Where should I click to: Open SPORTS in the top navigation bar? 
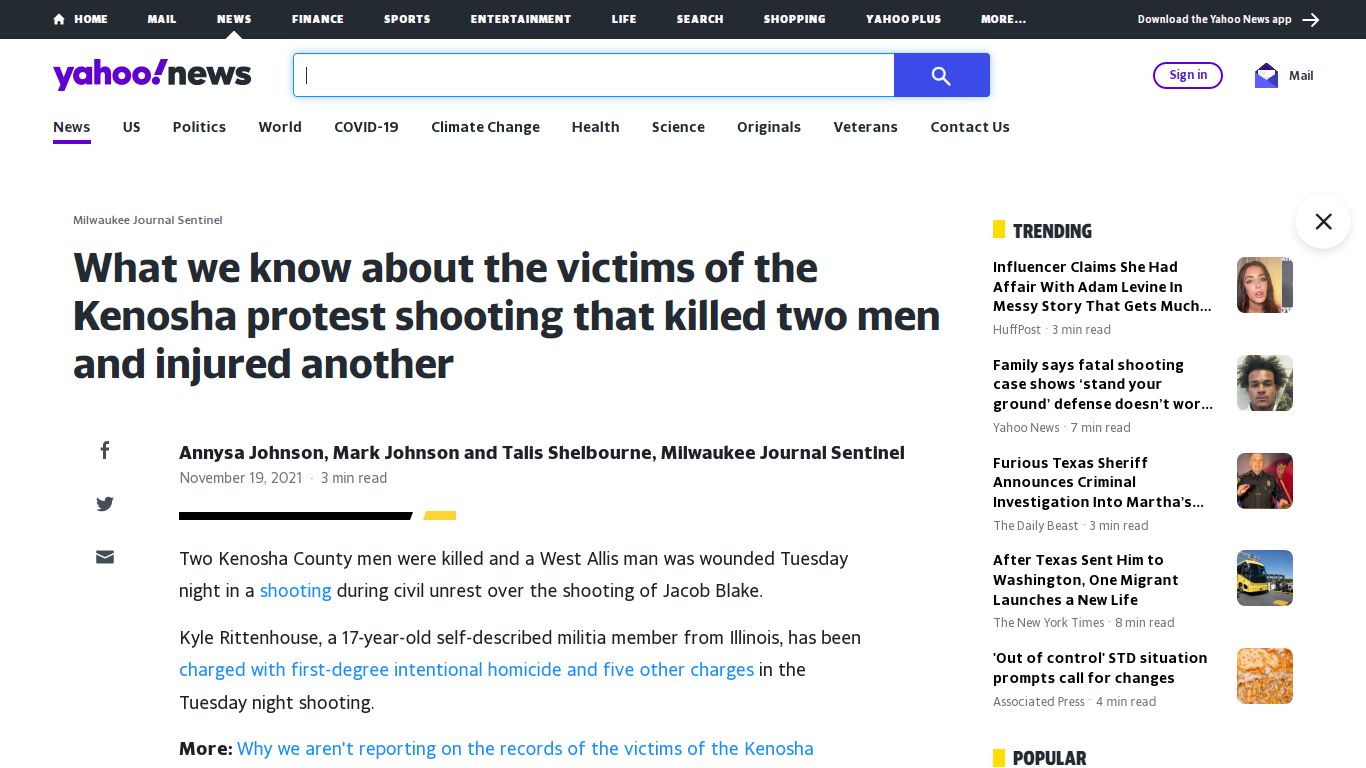coord(407,19)
